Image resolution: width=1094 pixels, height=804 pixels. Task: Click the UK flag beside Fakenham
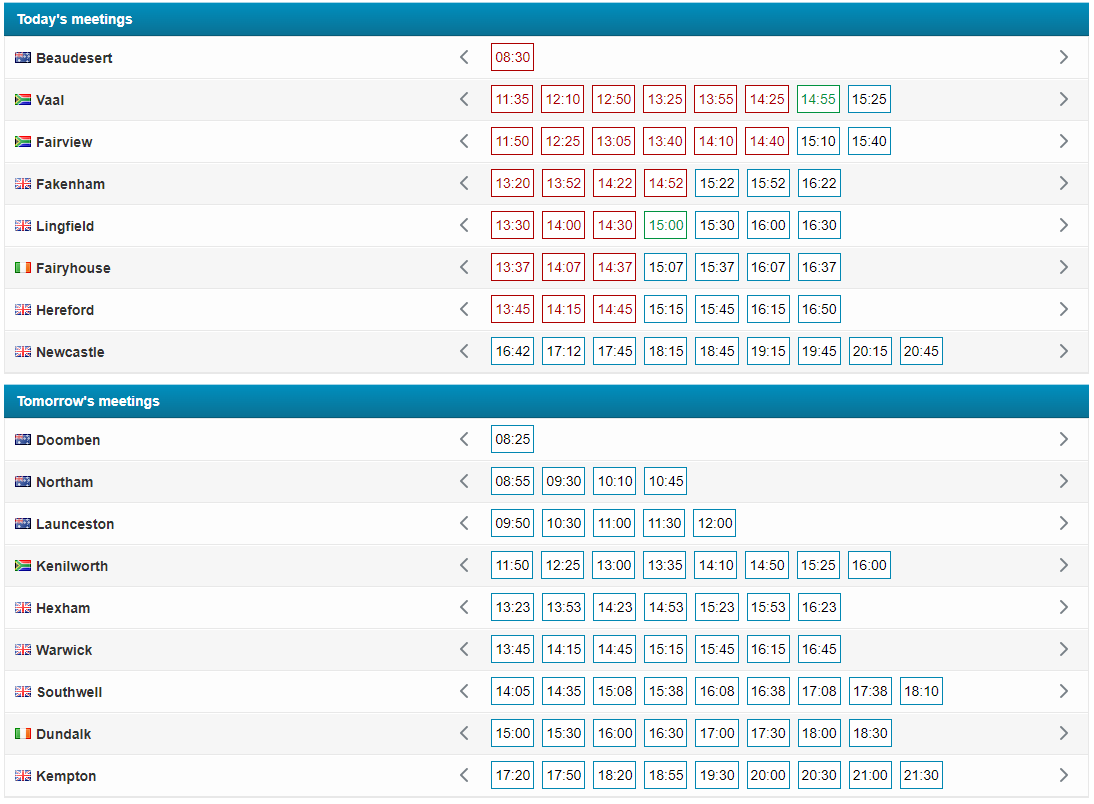click(x=23, y=184)
